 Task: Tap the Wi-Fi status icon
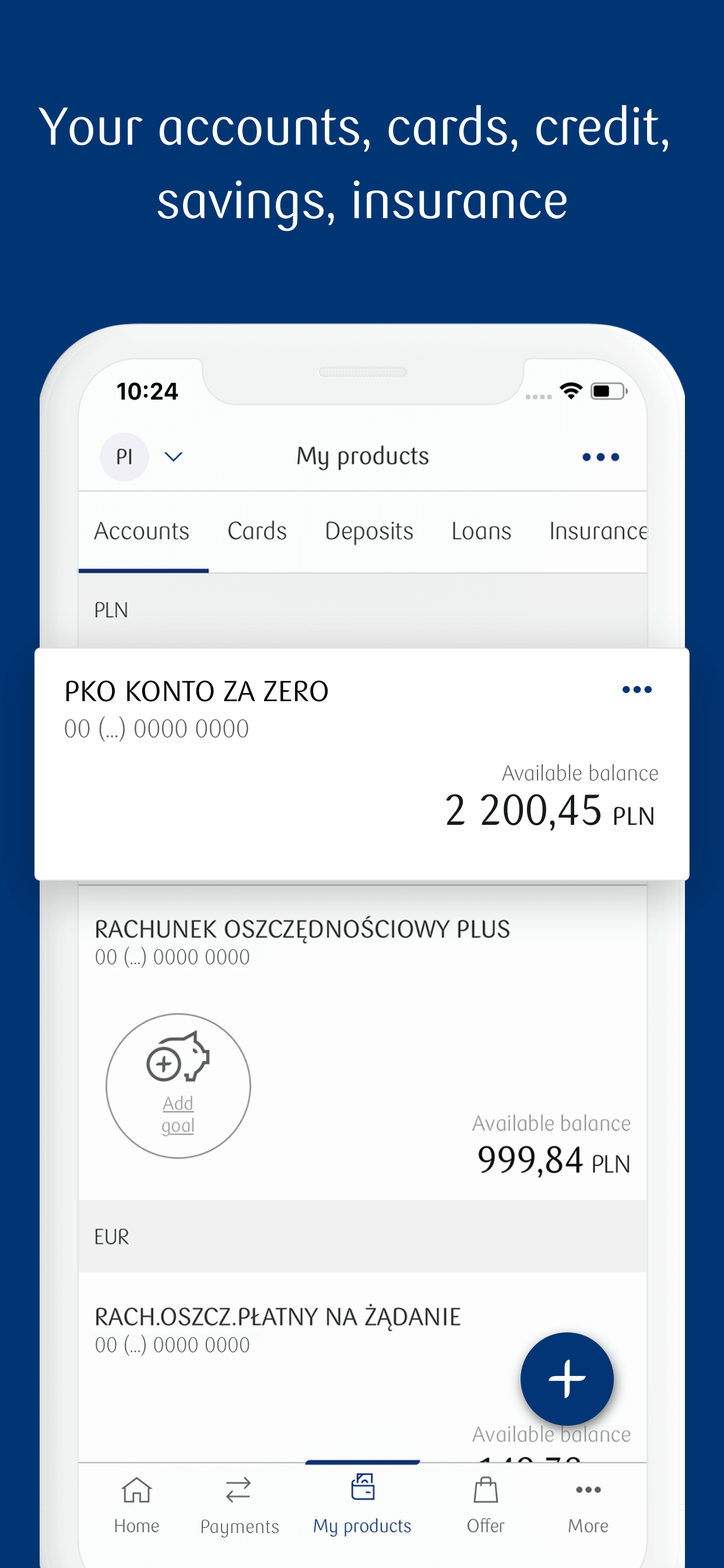[571, 390]
